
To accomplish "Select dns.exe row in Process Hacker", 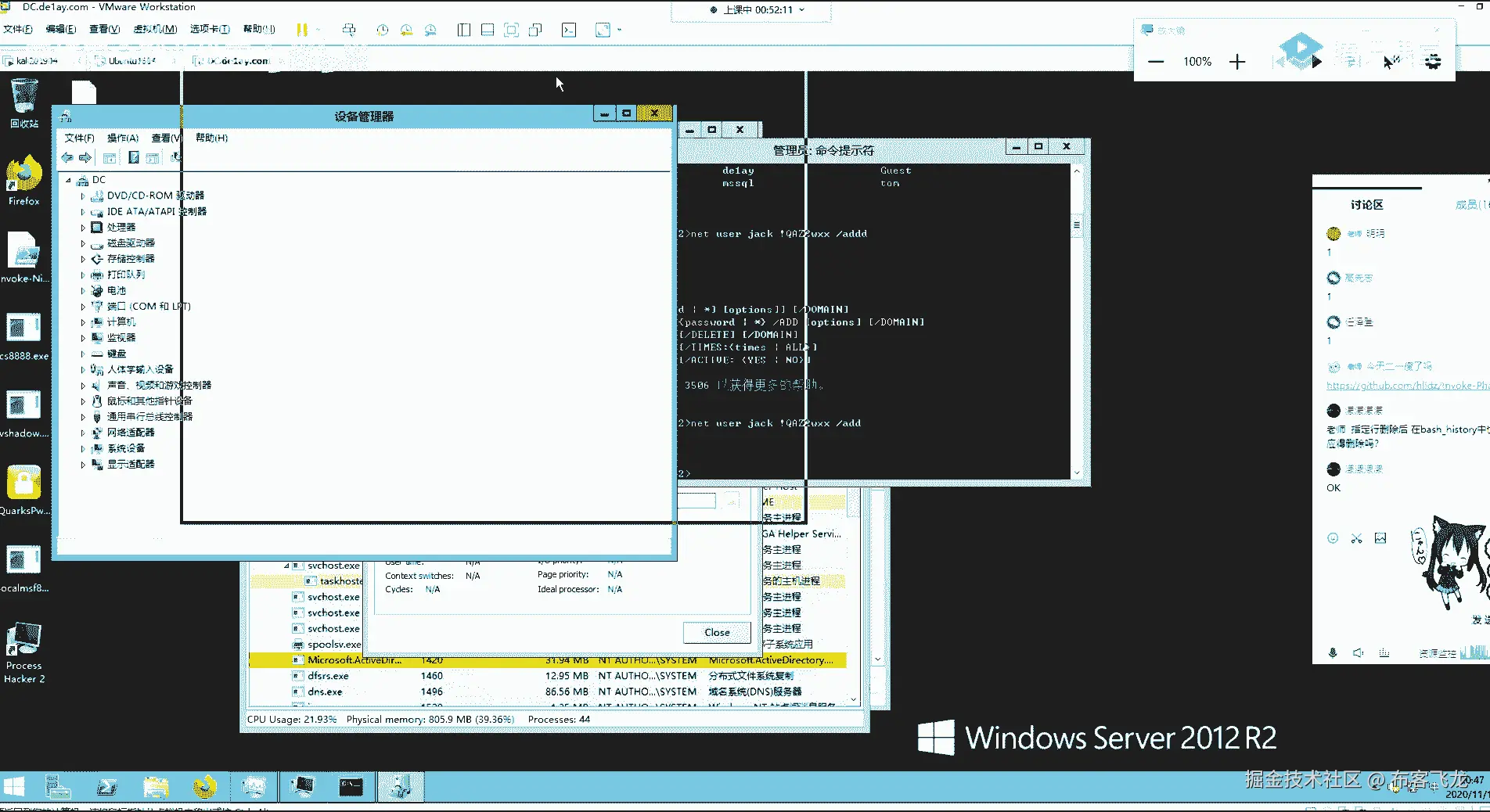I will pyautogui.click(x=547, y=692).
